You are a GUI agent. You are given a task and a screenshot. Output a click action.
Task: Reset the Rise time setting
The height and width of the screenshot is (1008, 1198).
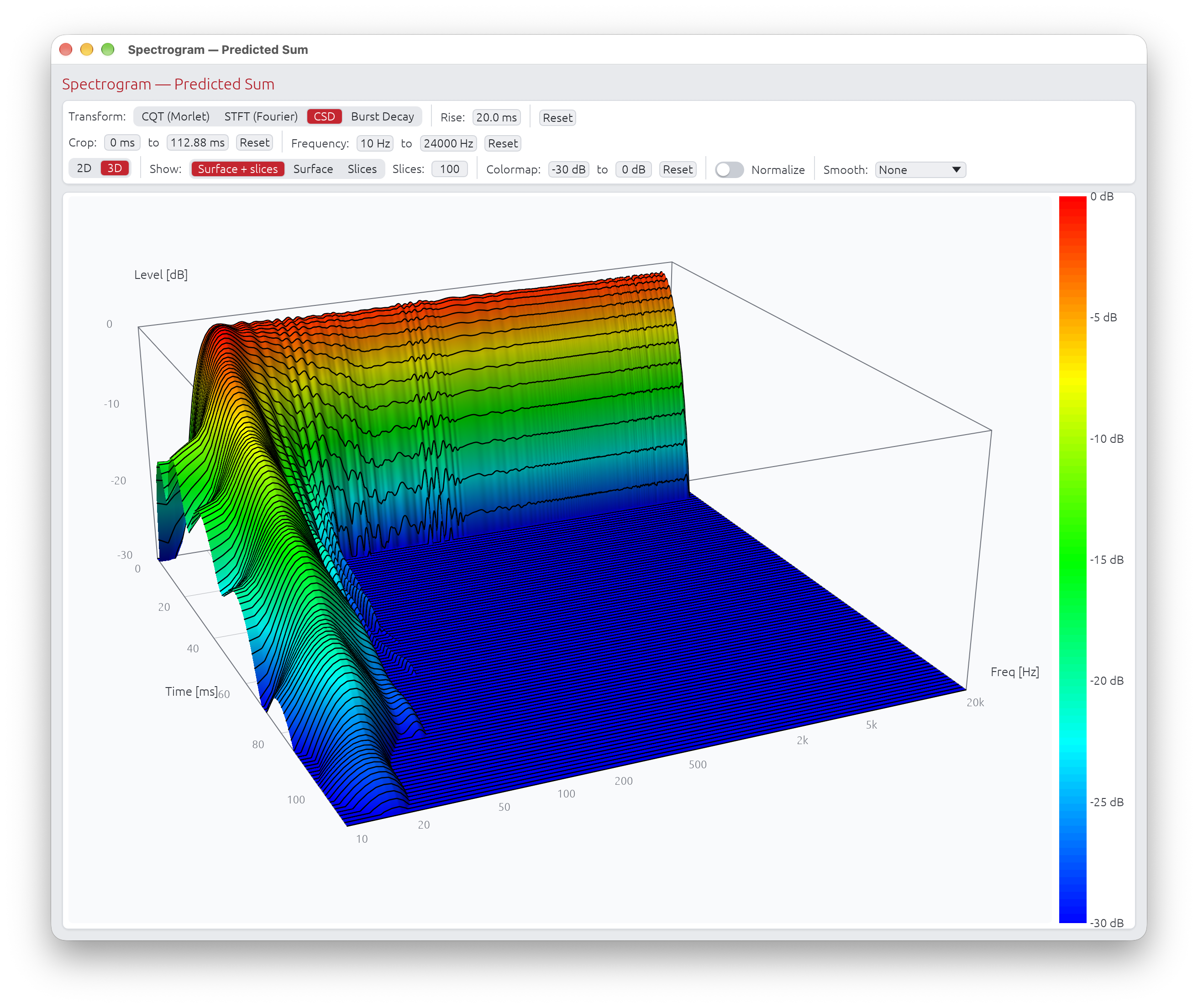[x=557, y=118]
